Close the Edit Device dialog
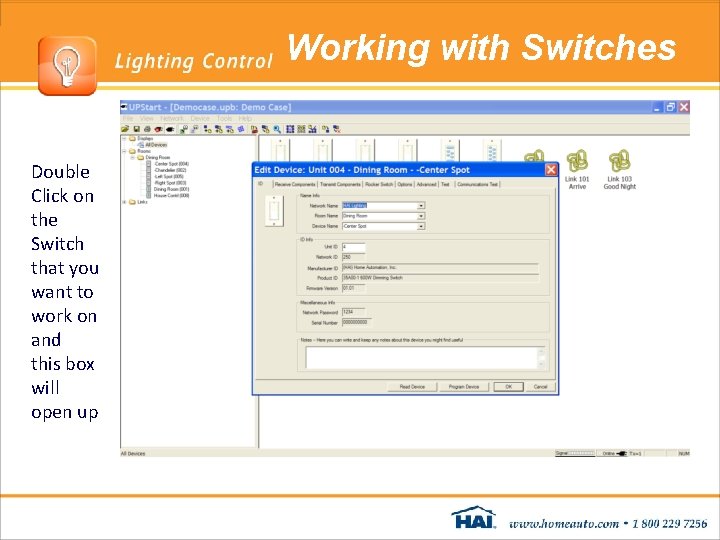 (x=551, y=170)
